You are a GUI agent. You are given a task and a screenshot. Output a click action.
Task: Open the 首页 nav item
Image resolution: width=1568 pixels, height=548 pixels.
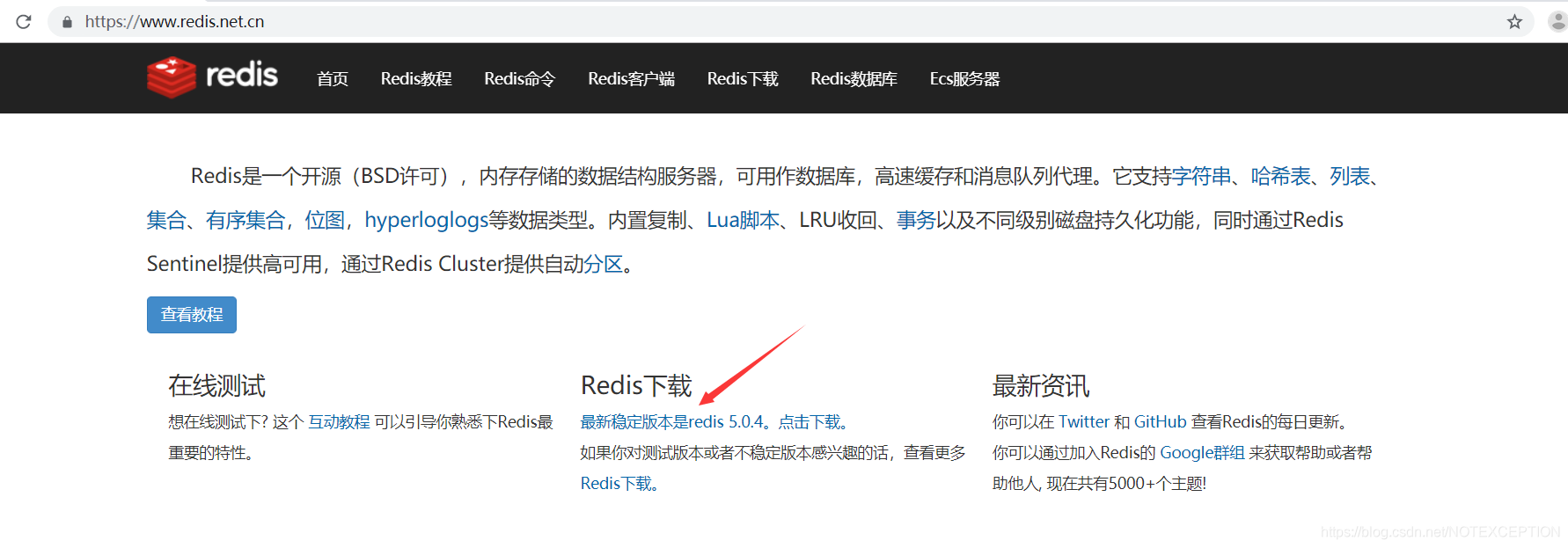[x=333, y=79]
